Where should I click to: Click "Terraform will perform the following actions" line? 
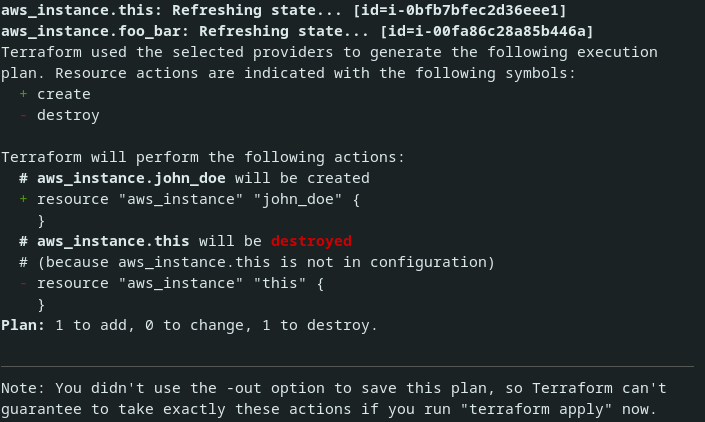click(203, 157)
